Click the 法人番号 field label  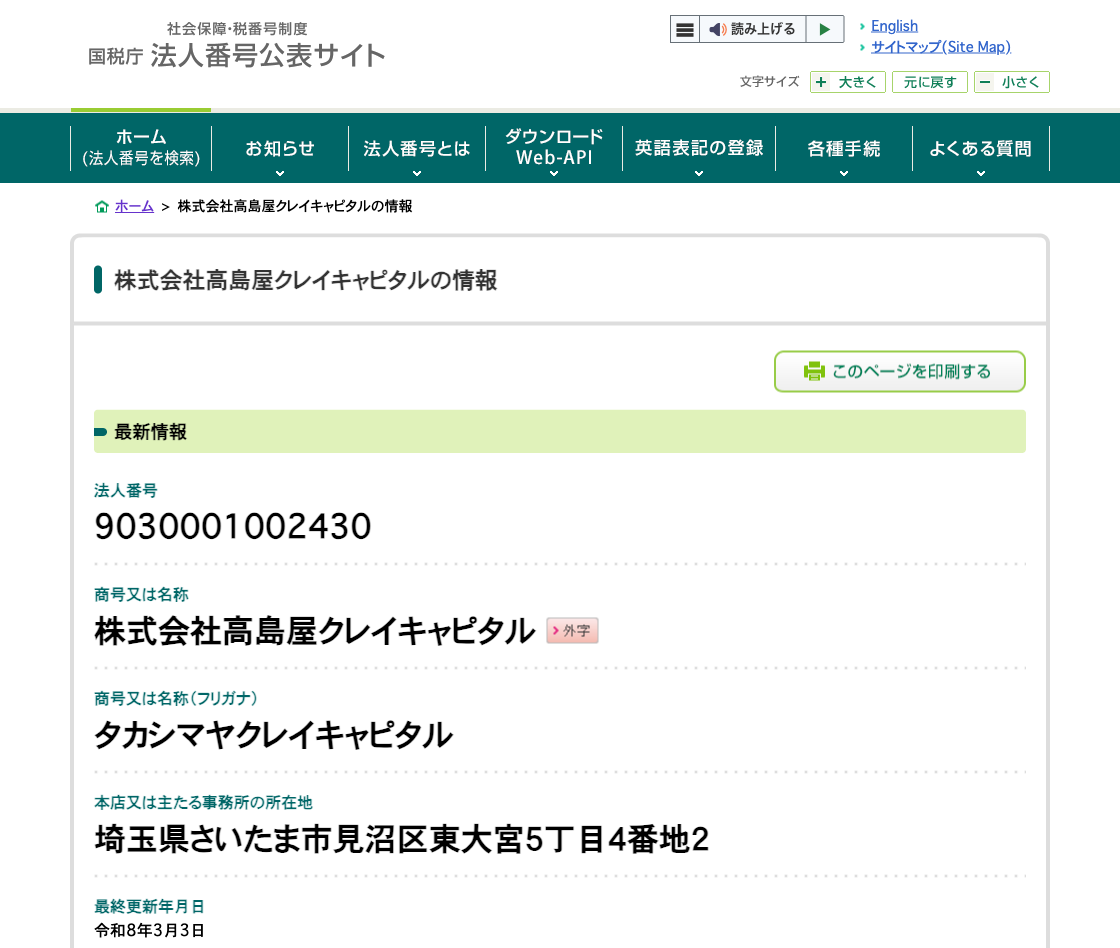[x=126, y=491]
